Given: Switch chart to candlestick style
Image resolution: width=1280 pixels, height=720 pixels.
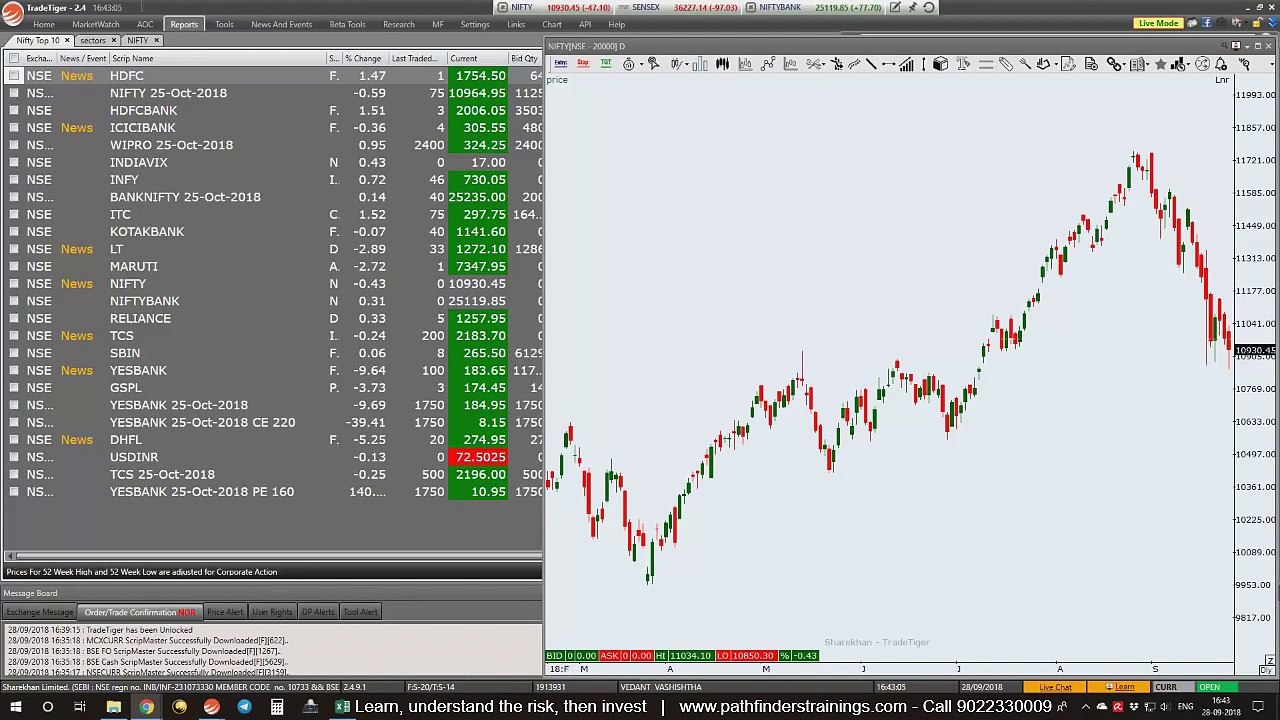Looking at the screenshot, I should click(722, 64).
